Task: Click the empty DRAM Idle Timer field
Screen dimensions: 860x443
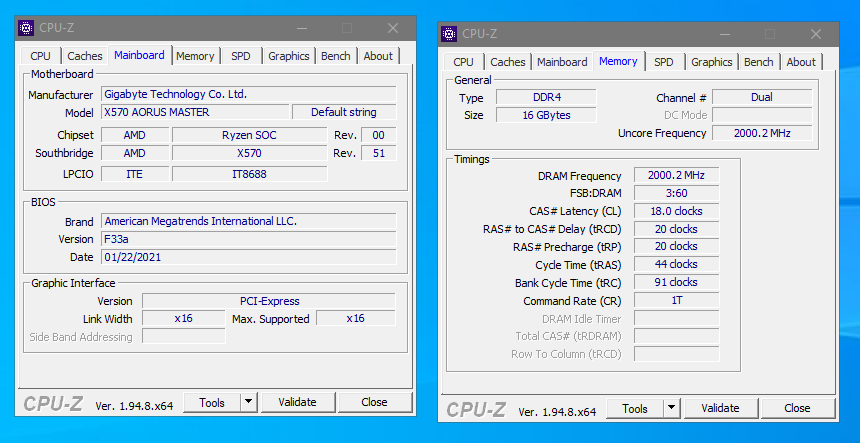Action: [676, 319]
